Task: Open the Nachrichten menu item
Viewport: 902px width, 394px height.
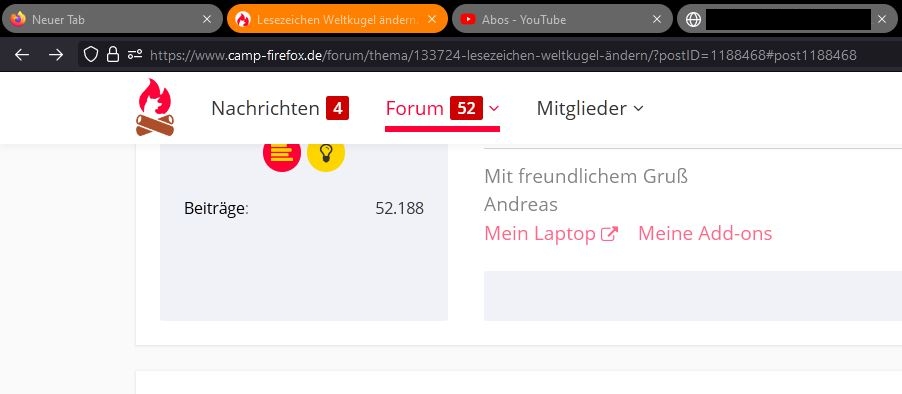Action: pos(280,108)
